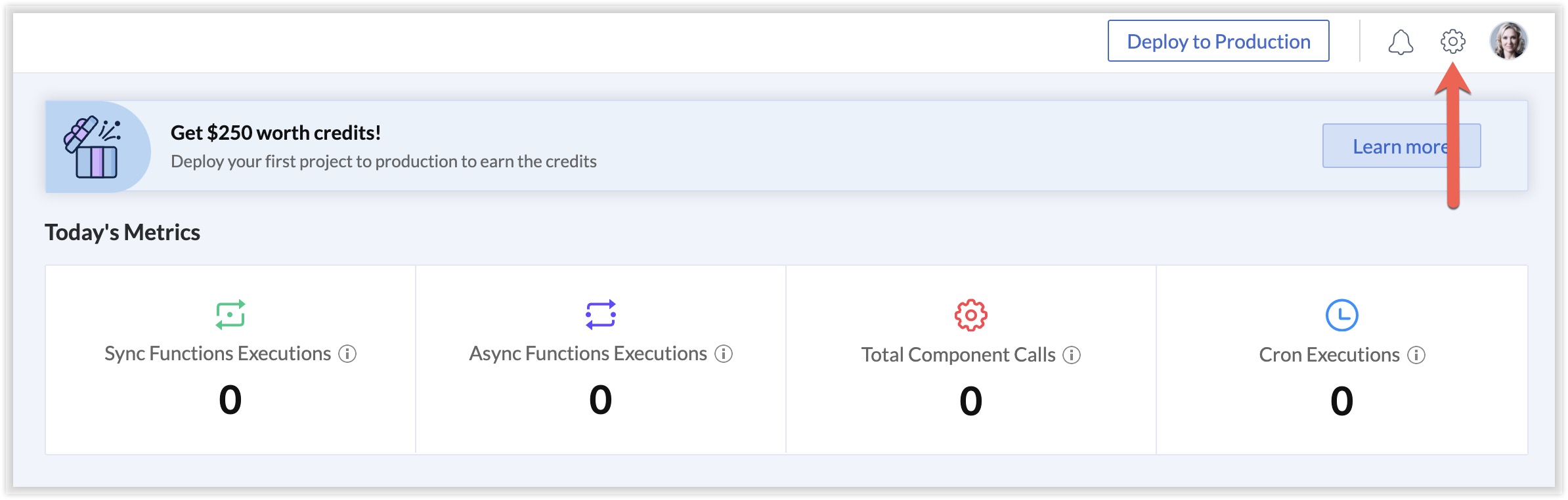This screenshot has height=500, width=1568.
Task: Open the notifications bell icon
Action: [x=1400, y=42]
